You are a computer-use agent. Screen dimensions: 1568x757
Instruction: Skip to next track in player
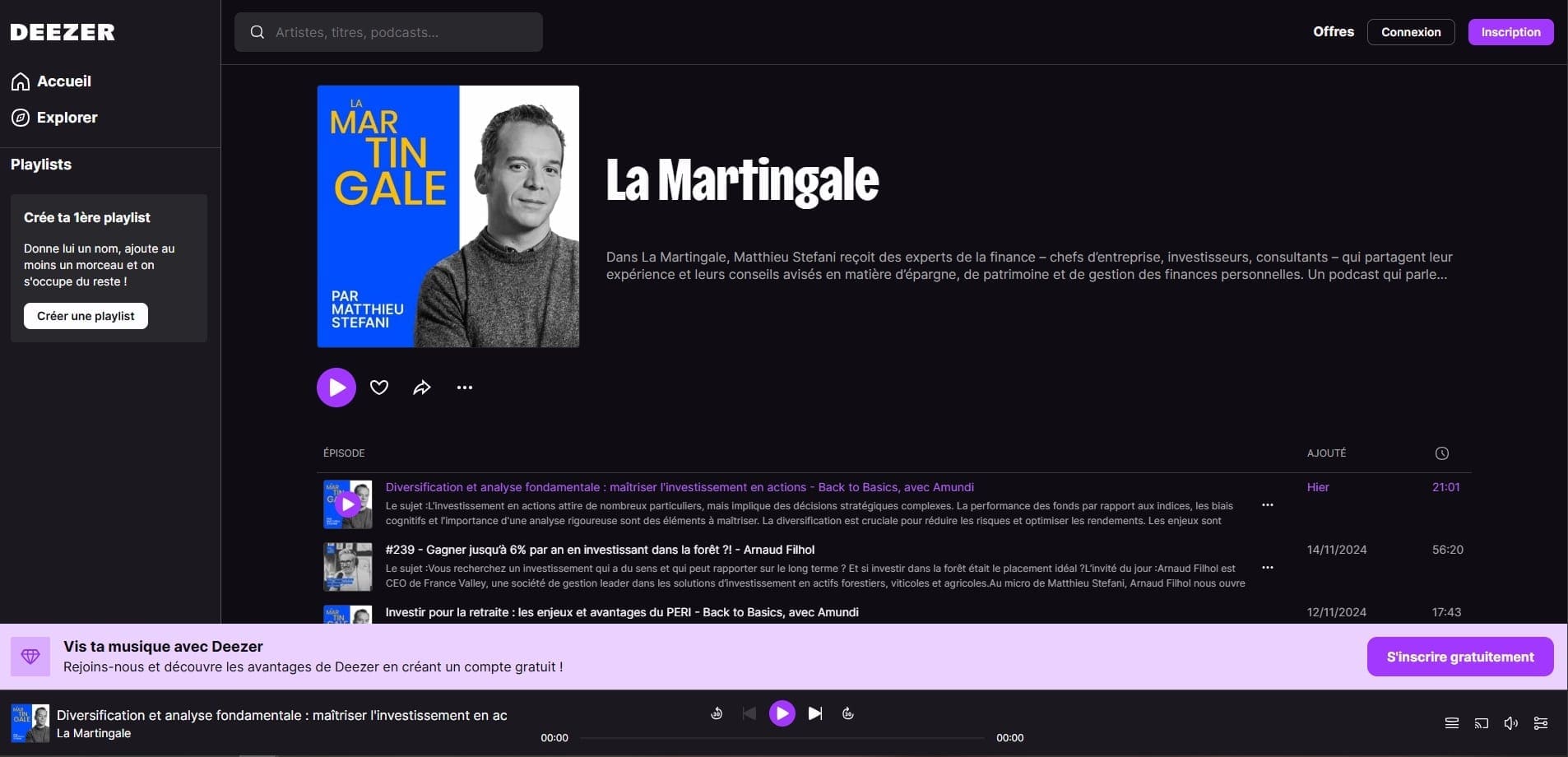tap(815, 713)
